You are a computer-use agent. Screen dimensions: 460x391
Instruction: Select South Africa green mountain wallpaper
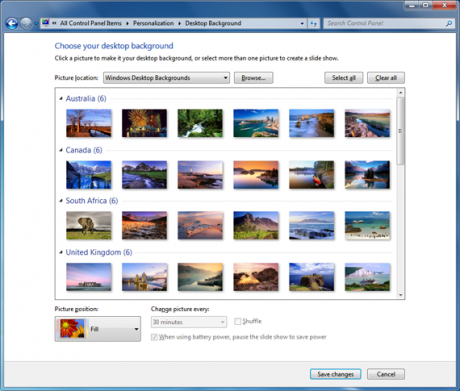[x=256, y=225]
